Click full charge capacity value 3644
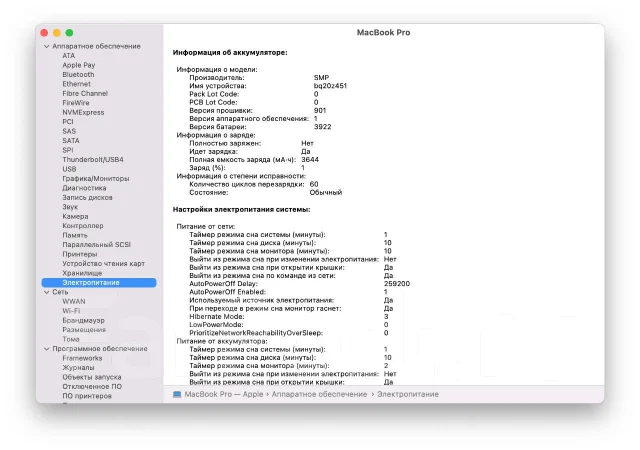Viewport: 640px width, 450px height. pyautogui.click(x=310, y=160)
